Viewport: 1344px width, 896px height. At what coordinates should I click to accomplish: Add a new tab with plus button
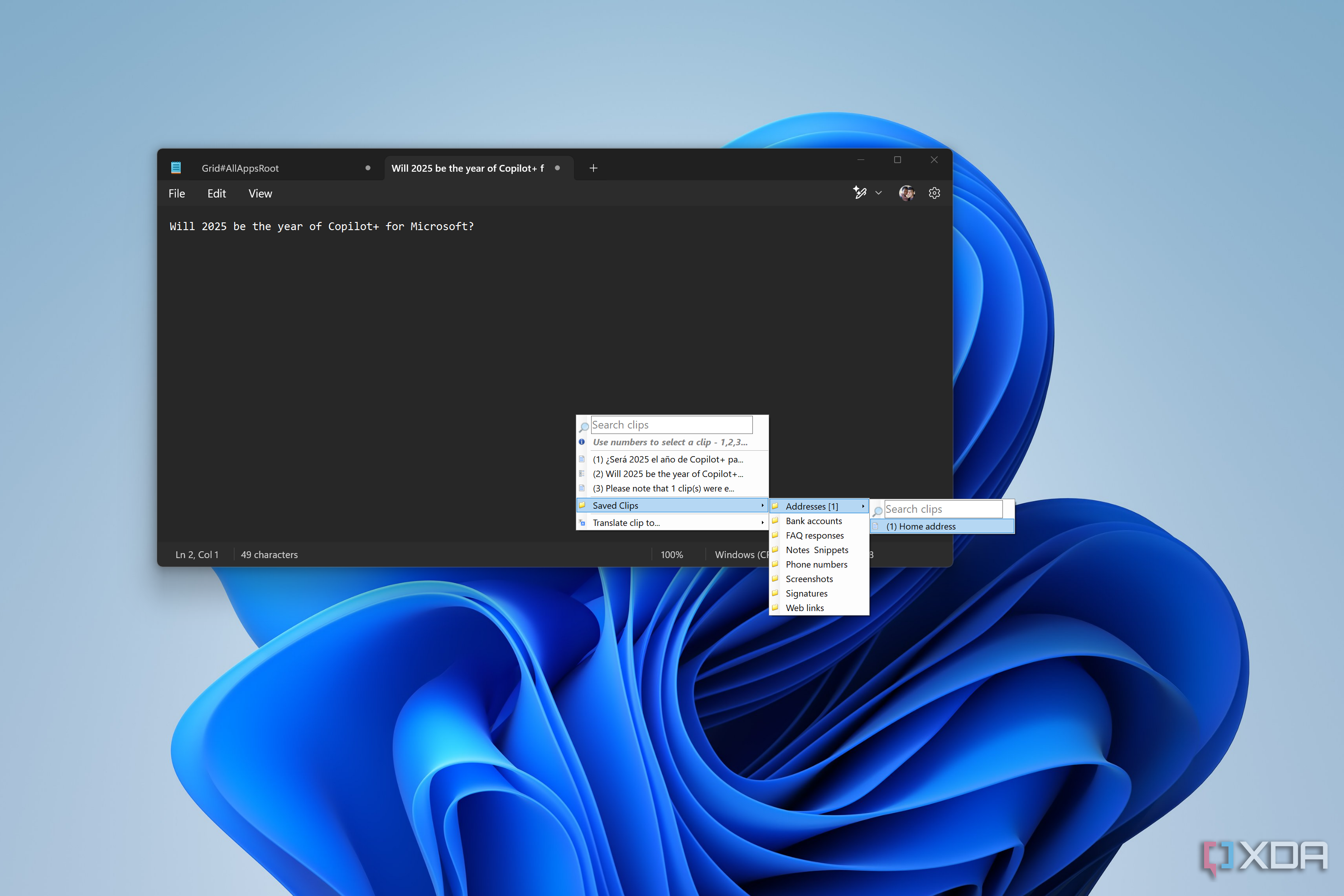pyautogui.click(x=593, y=168)
